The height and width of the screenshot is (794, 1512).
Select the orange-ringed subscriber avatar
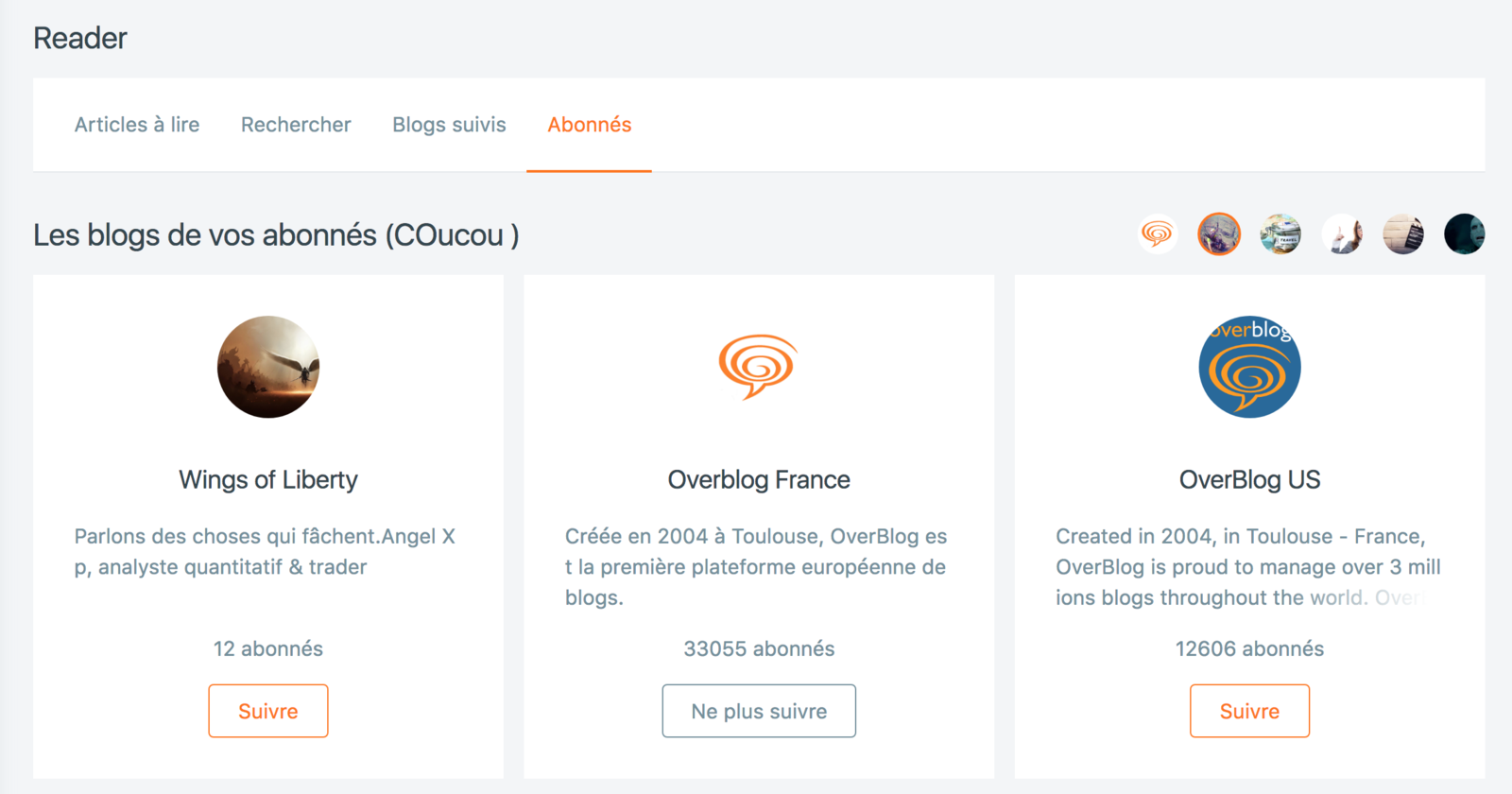point(1219,234)
